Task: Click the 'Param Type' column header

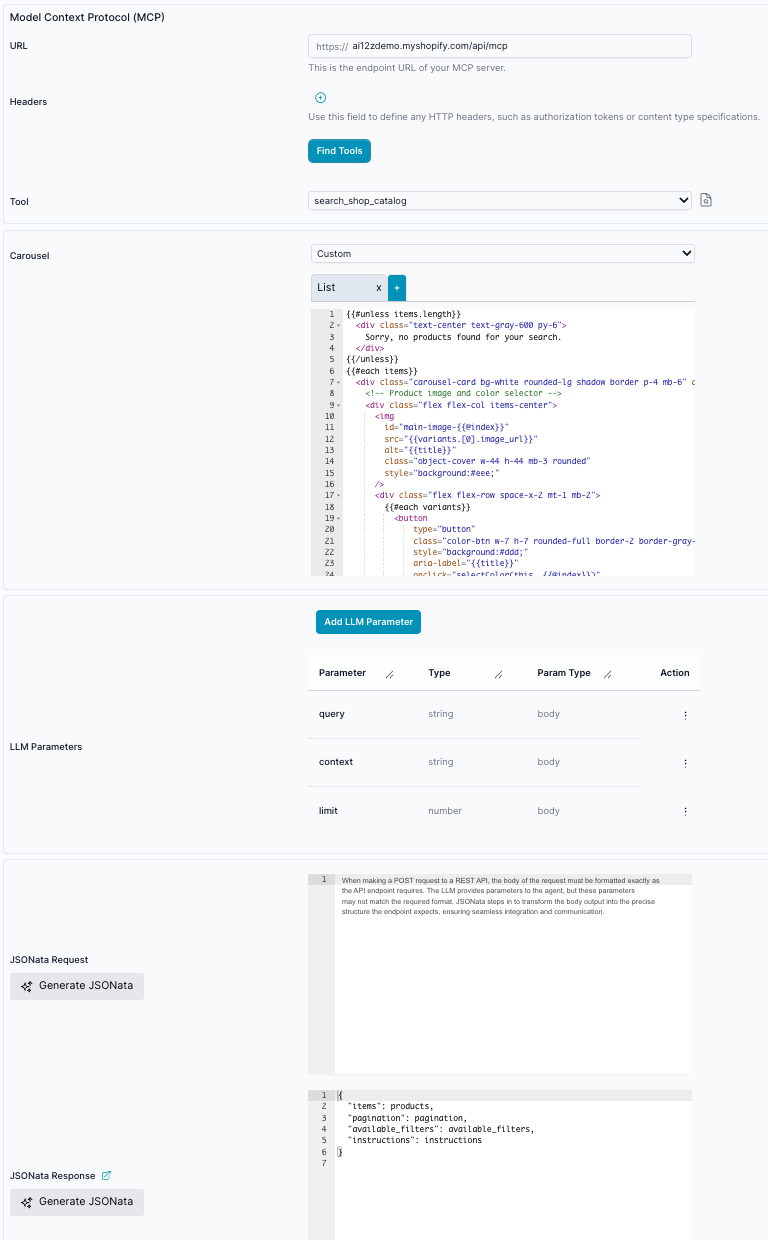Action: coord(564,673)
